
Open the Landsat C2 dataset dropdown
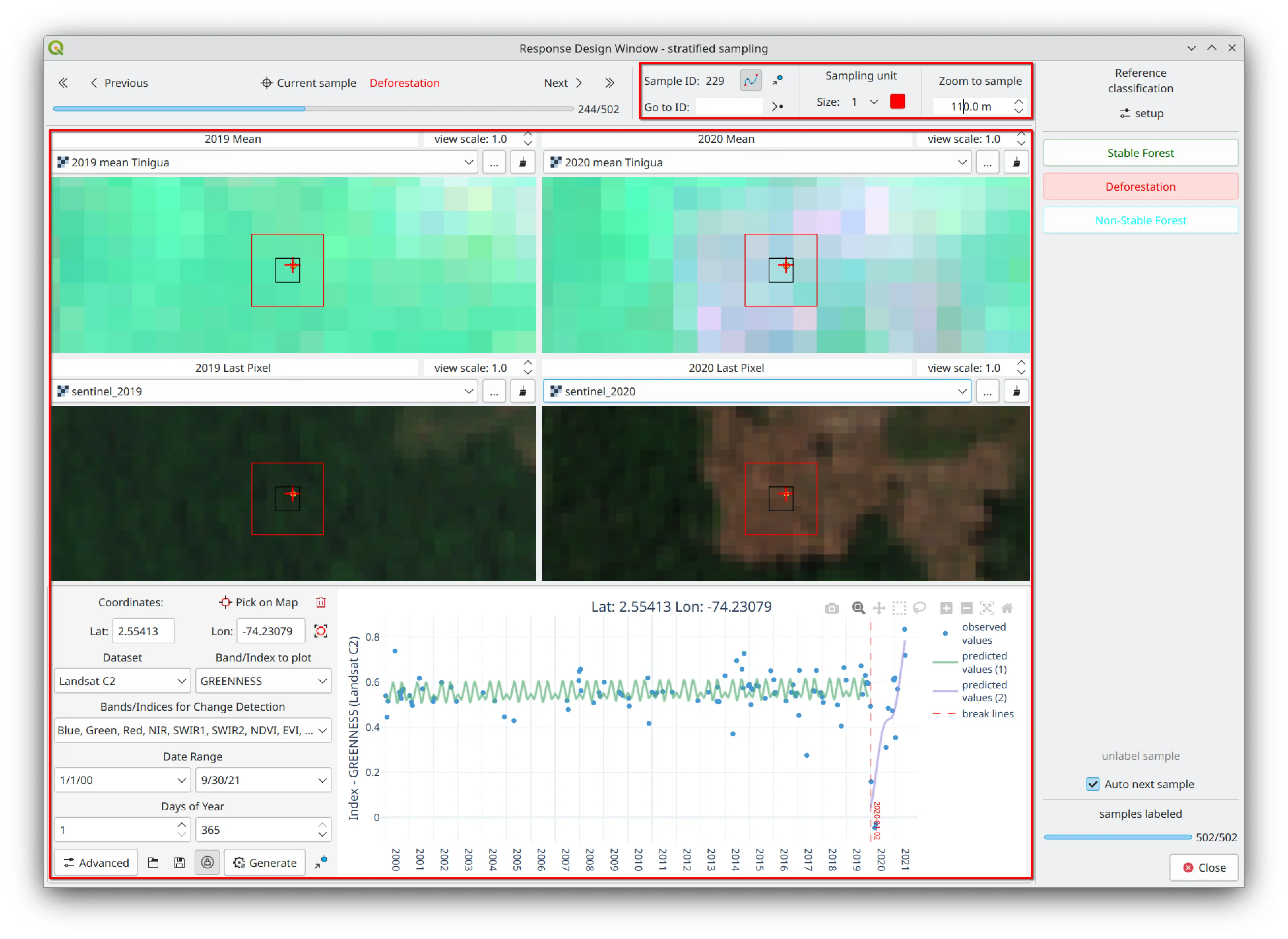coord(122,680)
